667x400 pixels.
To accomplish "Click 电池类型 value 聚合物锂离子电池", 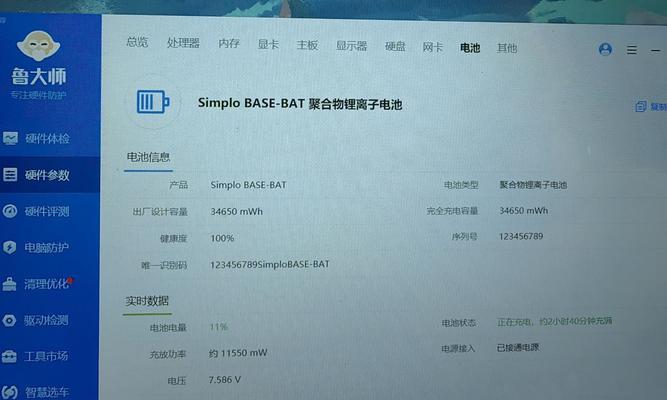I will (533, 185).
